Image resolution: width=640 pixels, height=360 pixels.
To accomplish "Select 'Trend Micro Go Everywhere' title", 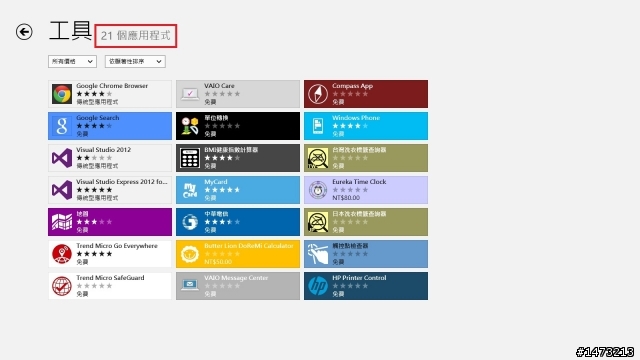I will click(x=117, y=246).
